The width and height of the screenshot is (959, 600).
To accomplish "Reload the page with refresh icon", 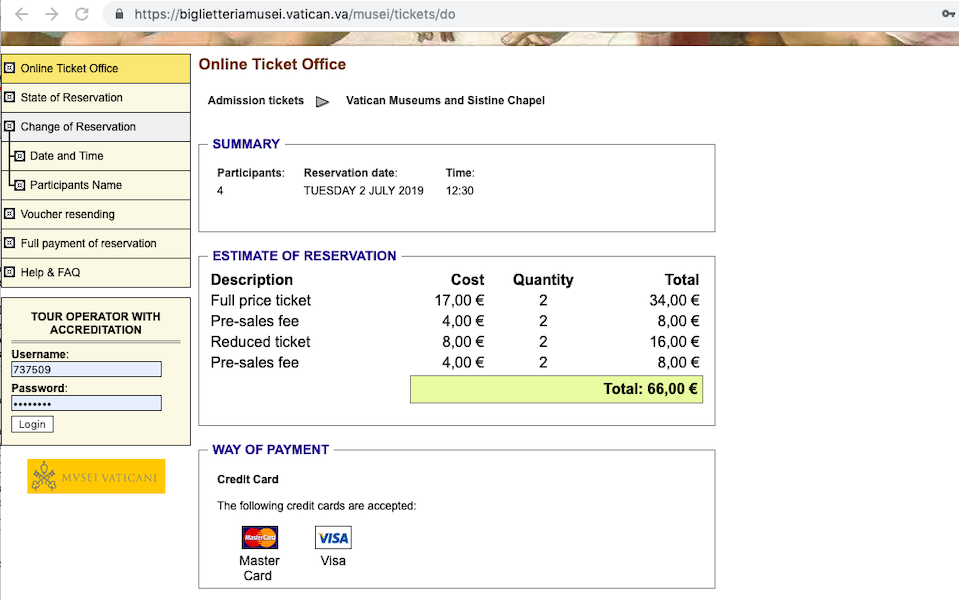I will [81, 14].
